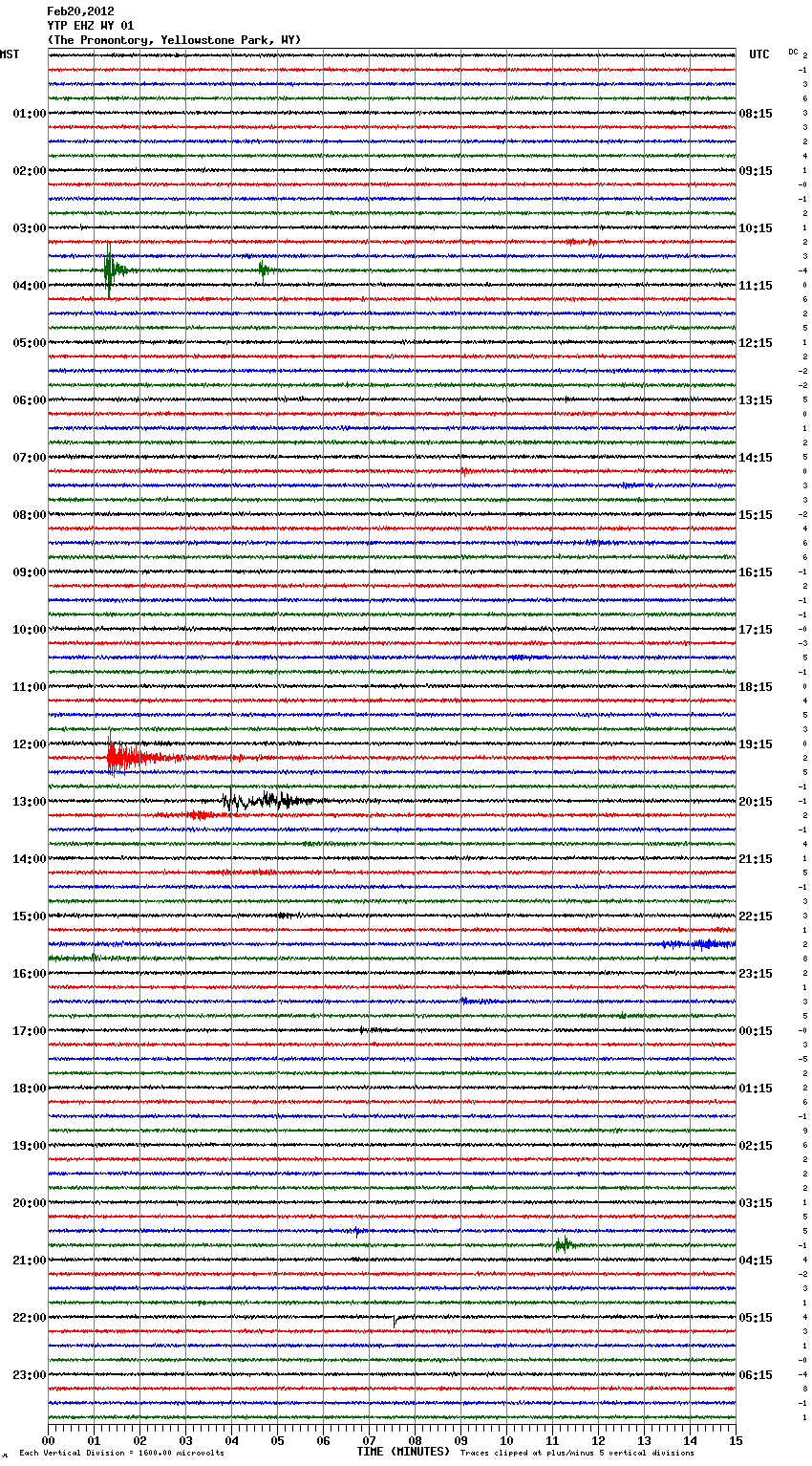Image resolution: width=812 pixels, height=1466 pixels.
Task: Select the 12:00 MST time label
Action: [29, 744]
